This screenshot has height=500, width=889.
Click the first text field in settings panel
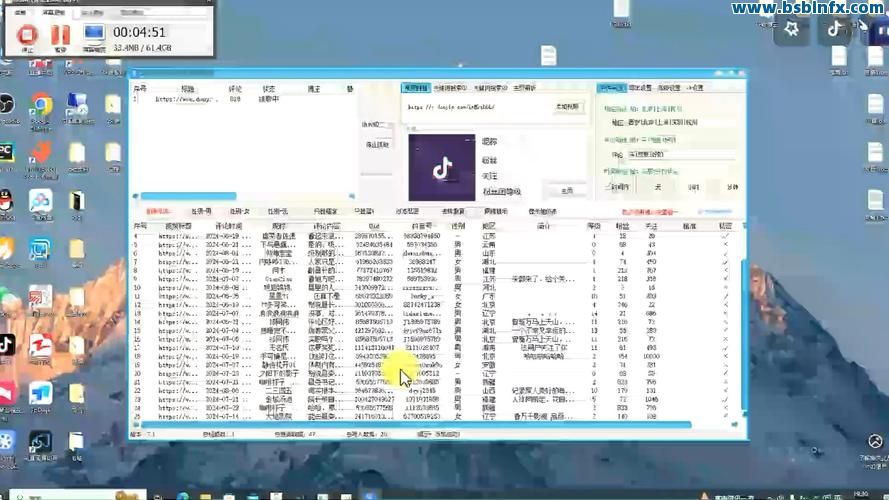pos(681,122)
